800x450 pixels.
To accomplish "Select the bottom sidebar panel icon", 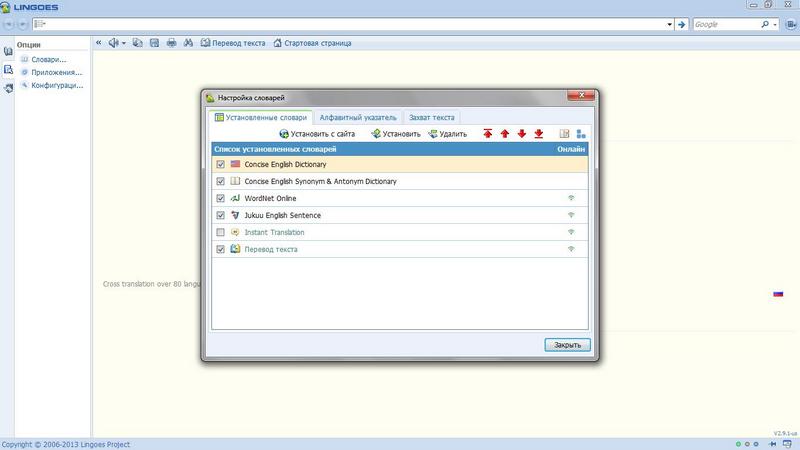I will click(8, 88).
